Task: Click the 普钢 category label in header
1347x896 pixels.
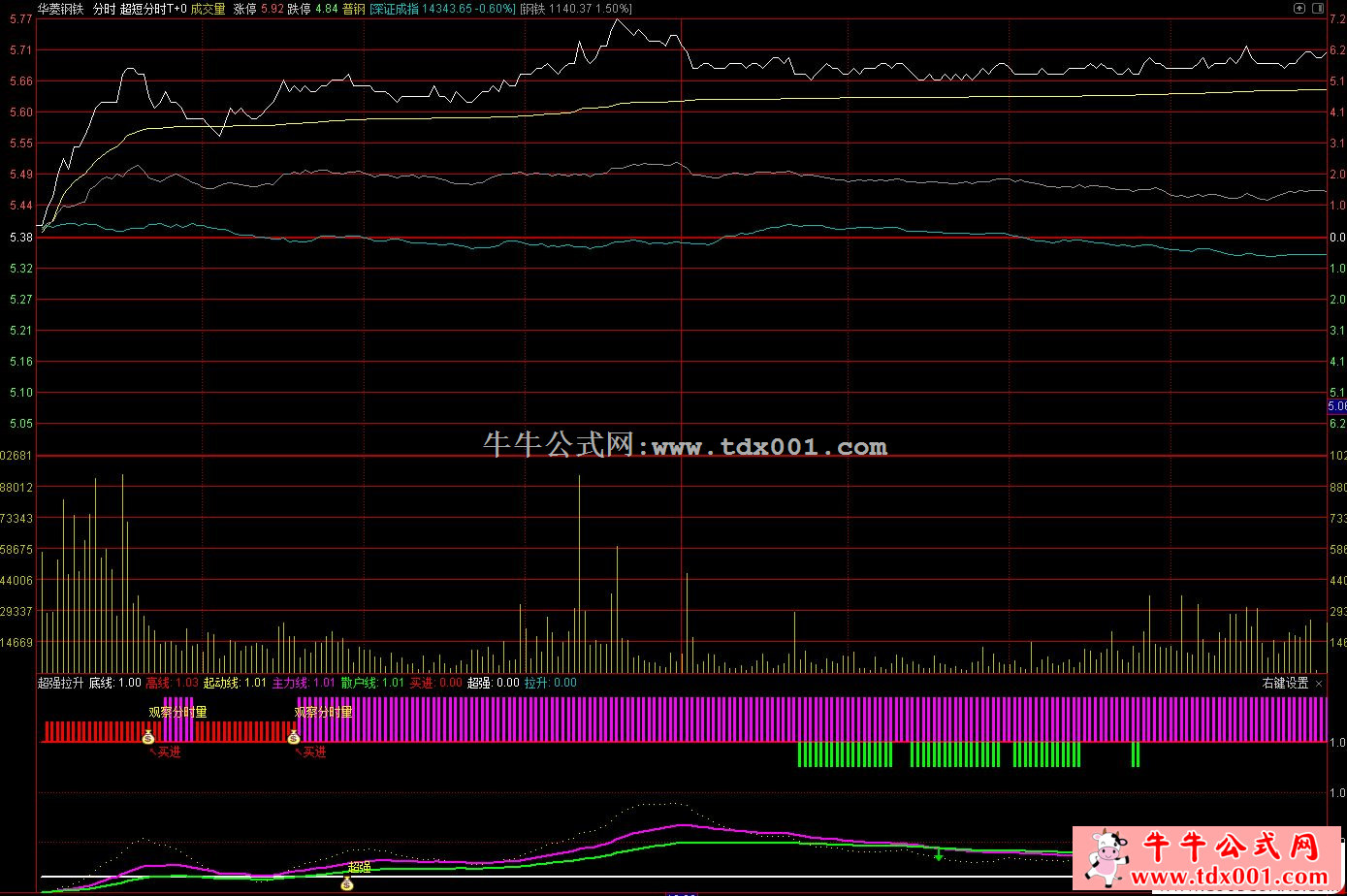Action: click(x=354, y=9)
